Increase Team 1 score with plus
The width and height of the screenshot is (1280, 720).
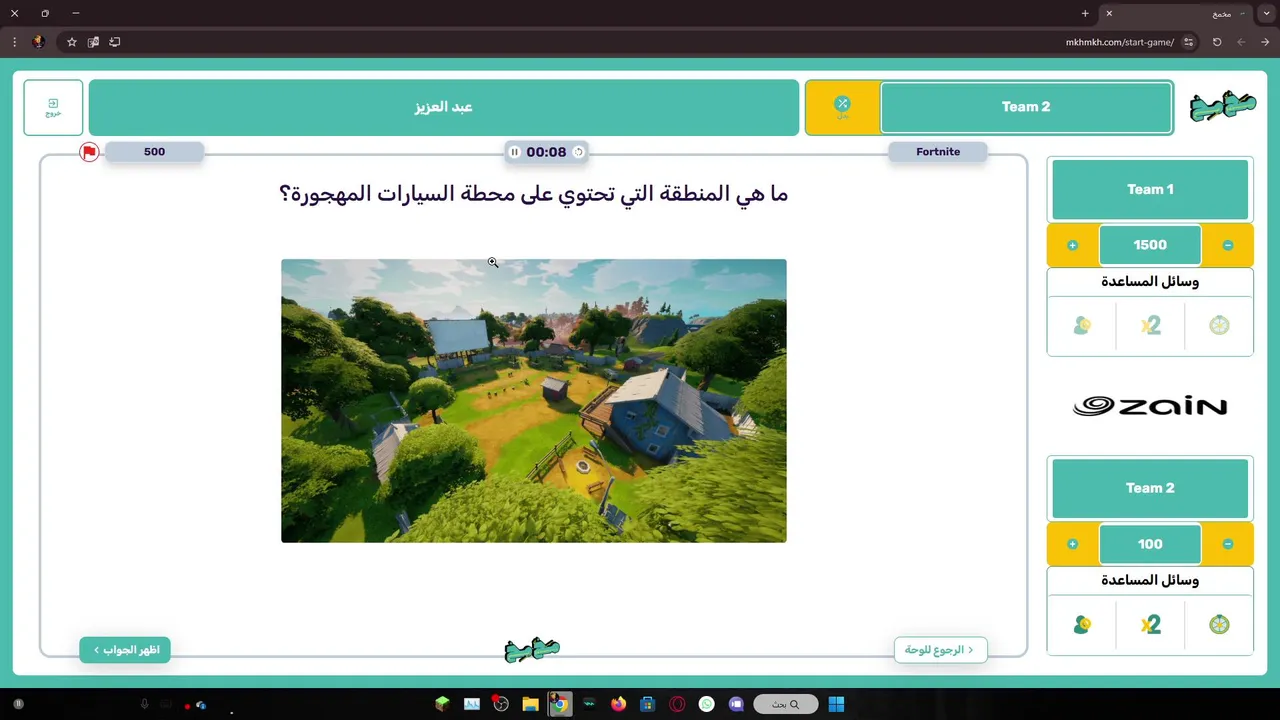coord(1072,245)
